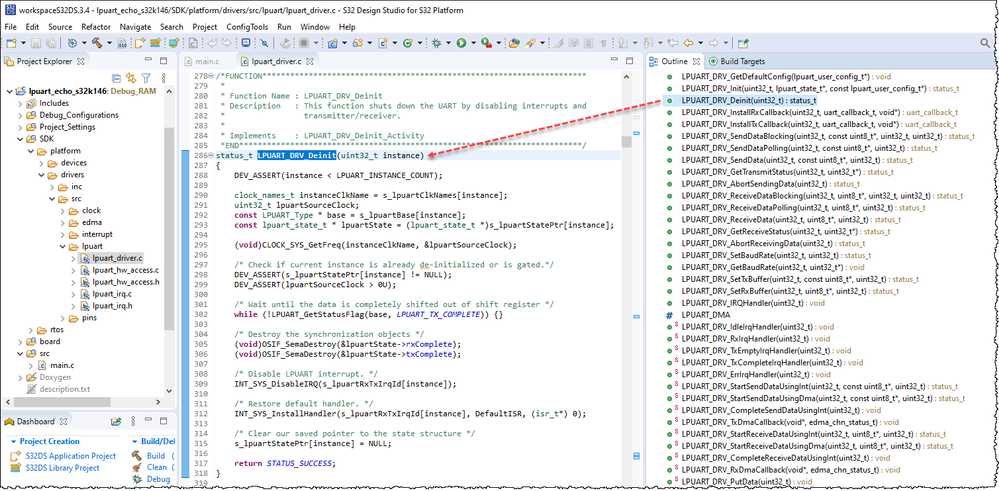Image resolution: width=999 pixels, height=491 pixels.
Task: Open the Project Explorer filter icon
Action: pyautogui.click(x=146, y=78)
